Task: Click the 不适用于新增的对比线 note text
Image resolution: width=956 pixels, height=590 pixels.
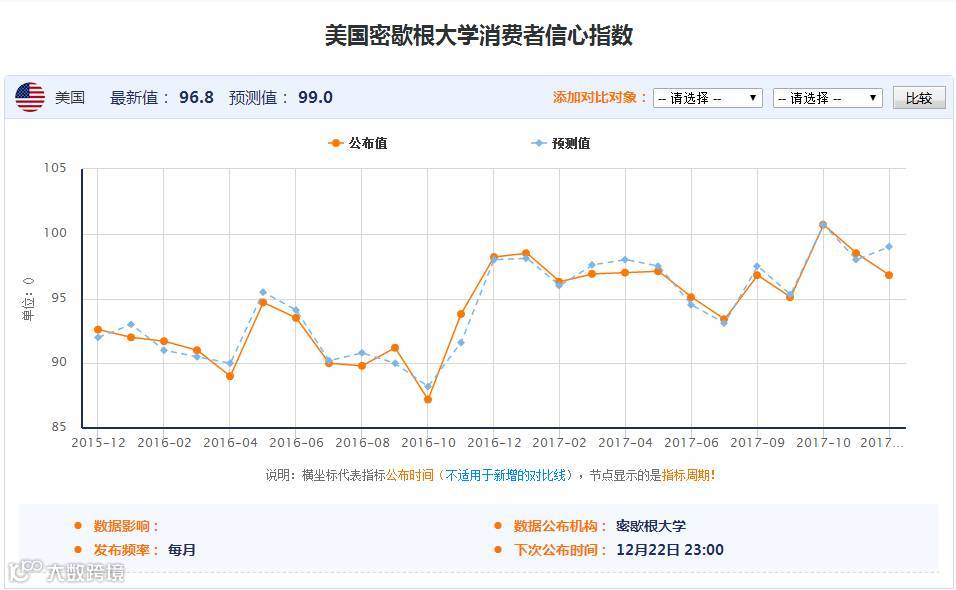Action: pyautogui.click(x=505, y=475)
